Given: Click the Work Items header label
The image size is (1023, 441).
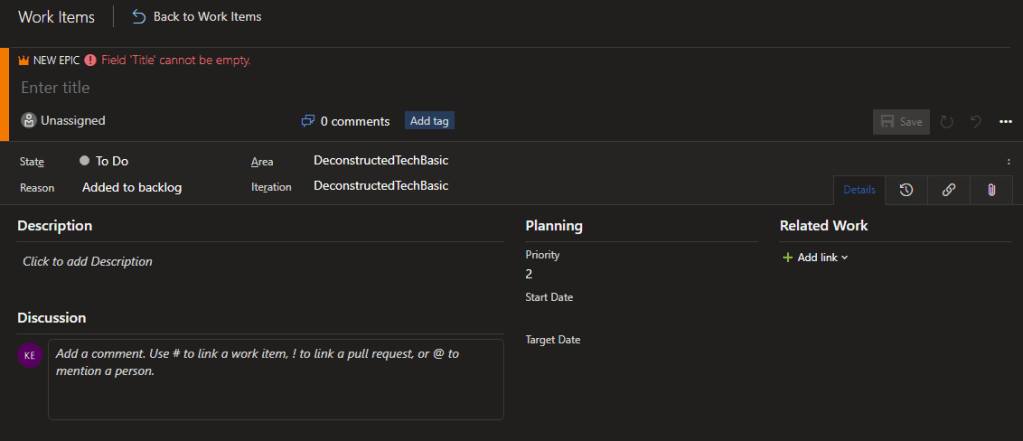Looking at the screenshot, I should 56,17.
